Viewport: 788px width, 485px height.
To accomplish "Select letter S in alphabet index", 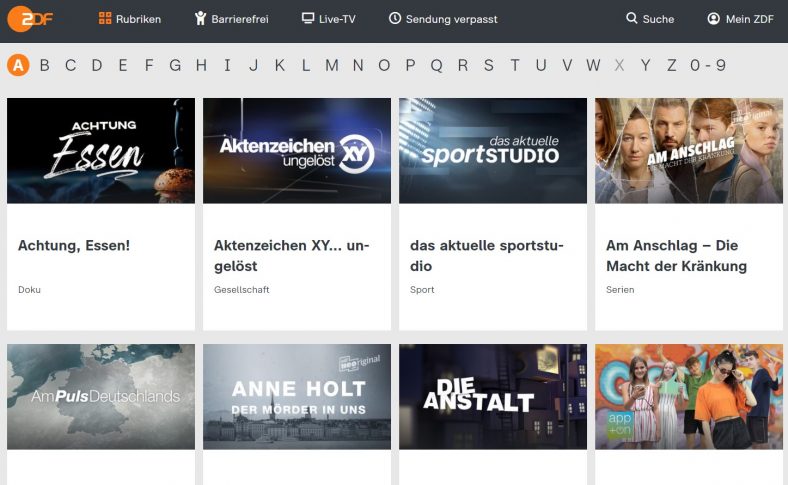I will tap(488, 65).
